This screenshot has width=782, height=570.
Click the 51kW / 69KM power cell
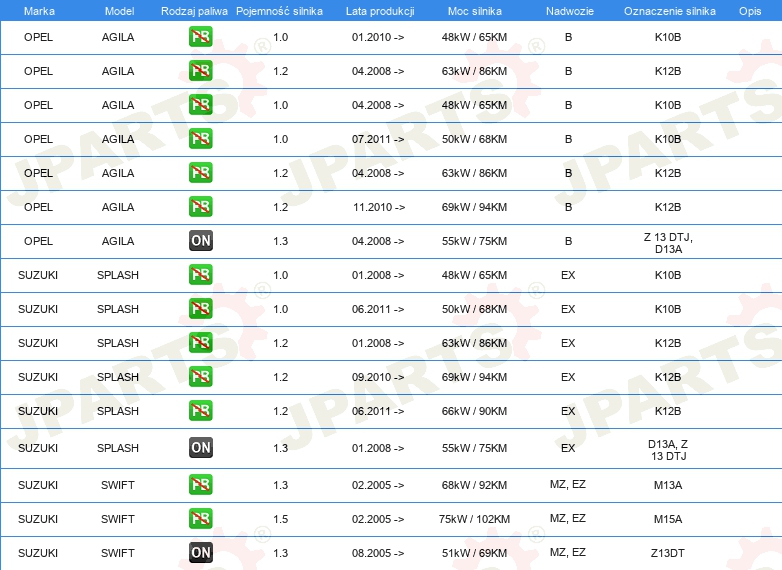coord(474,553)
